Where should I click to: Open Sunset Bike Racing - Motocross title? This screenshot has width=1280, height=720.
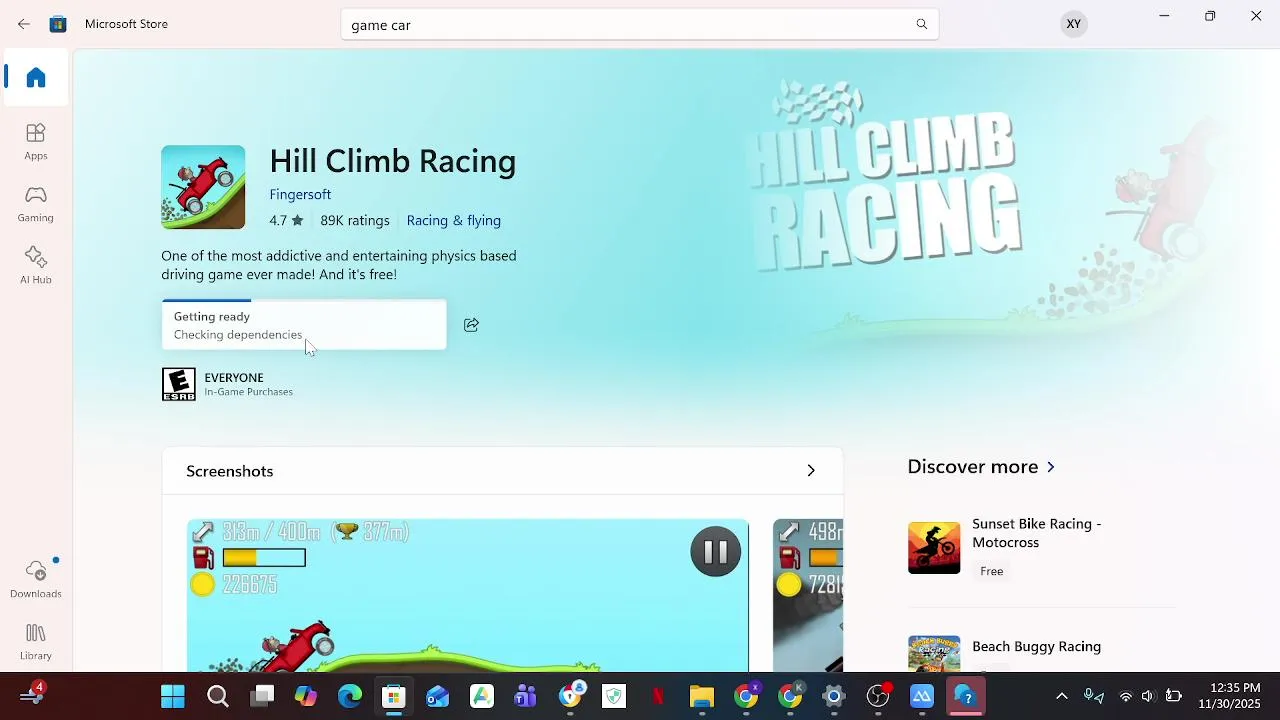(x=1037, y=533)
